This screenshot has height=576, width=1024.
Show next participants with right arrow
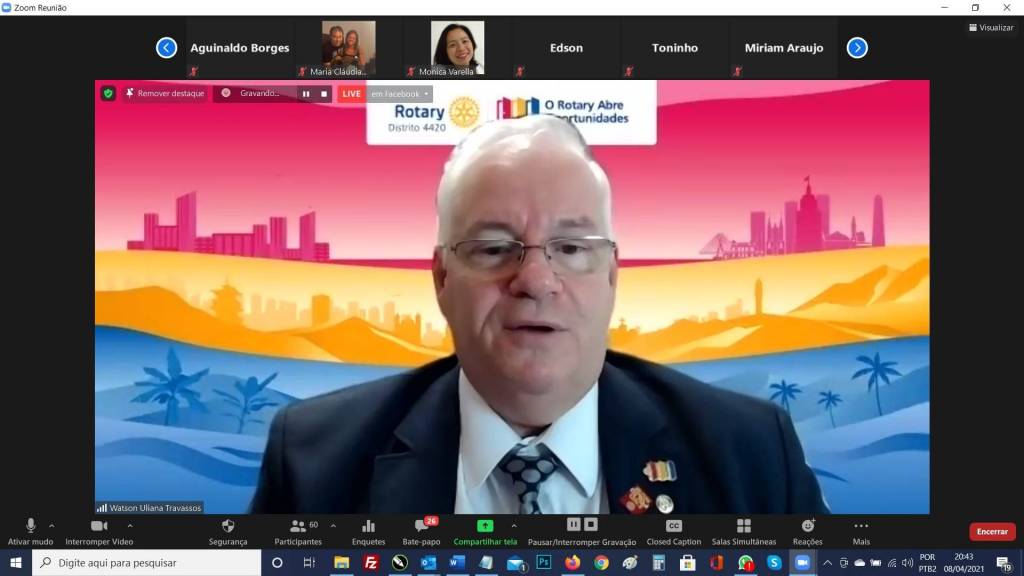click(x=857, y=48)
